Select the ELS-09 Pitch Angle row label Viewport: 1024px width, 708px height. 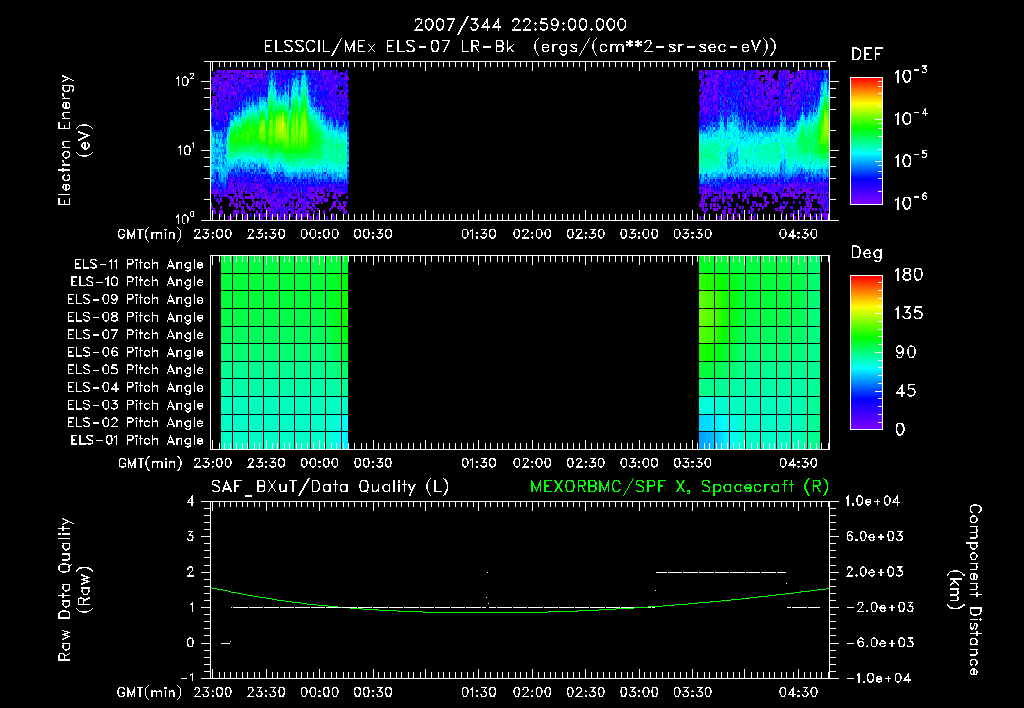[136, 300]
